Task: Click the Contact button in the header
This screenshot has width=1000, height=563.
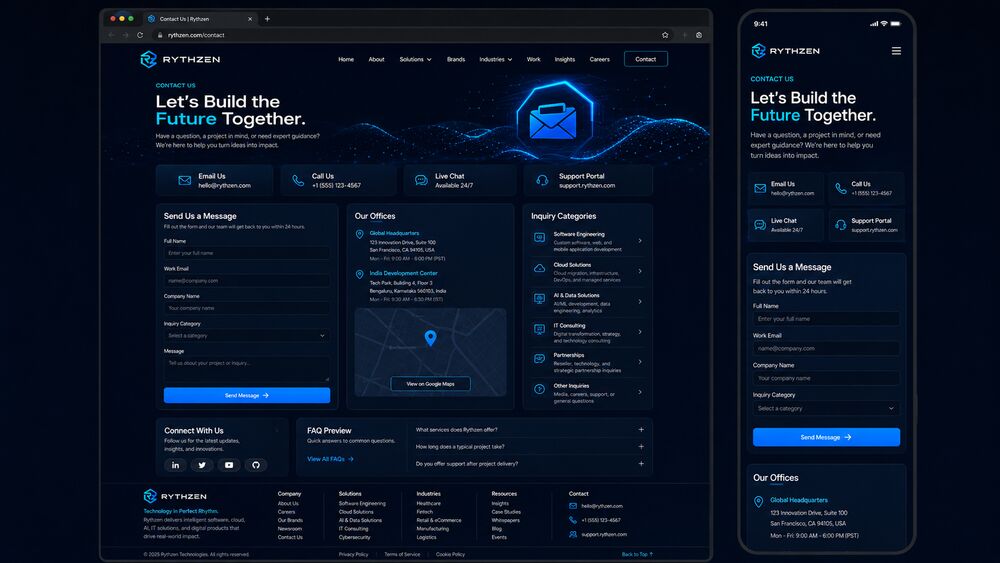Action: coord(645,59)
